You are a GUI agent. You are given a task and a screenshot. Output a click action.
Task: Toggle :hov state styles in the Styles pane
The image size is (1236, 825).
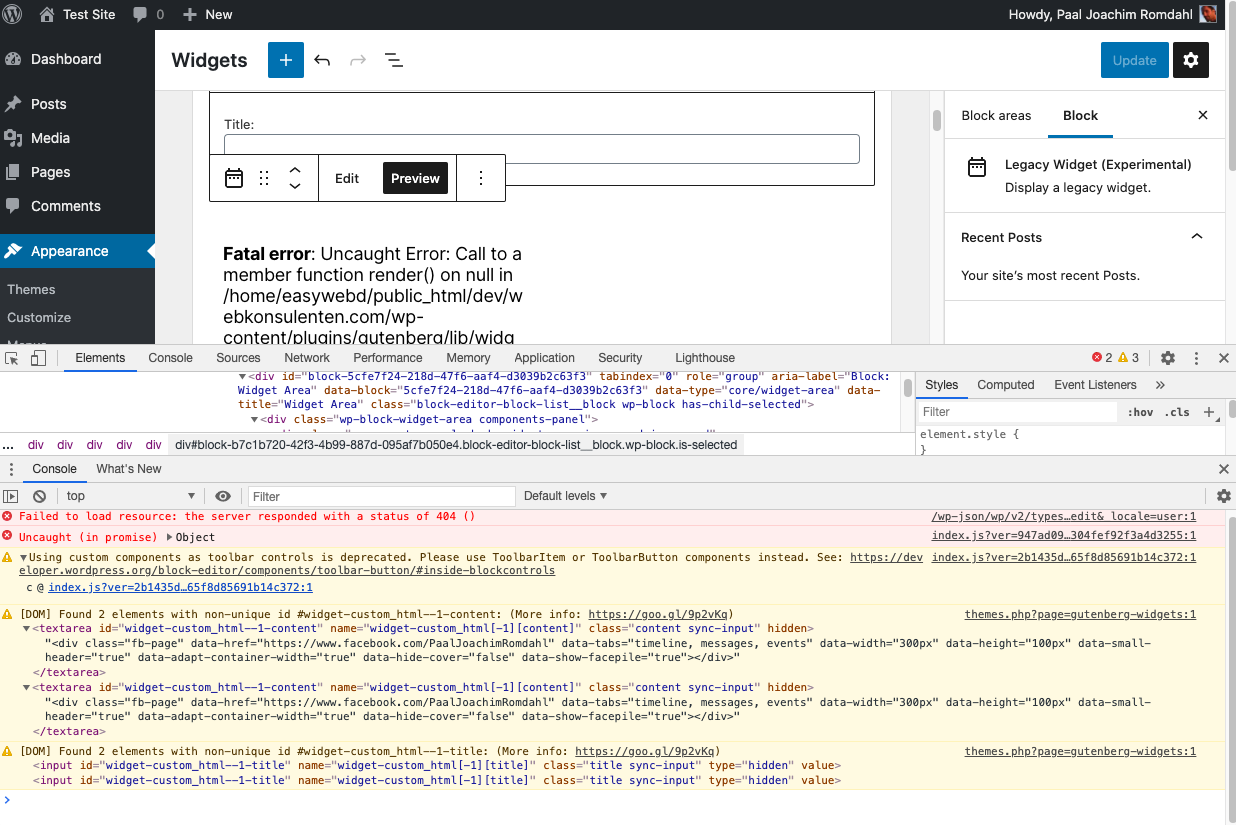(1140, 411)
